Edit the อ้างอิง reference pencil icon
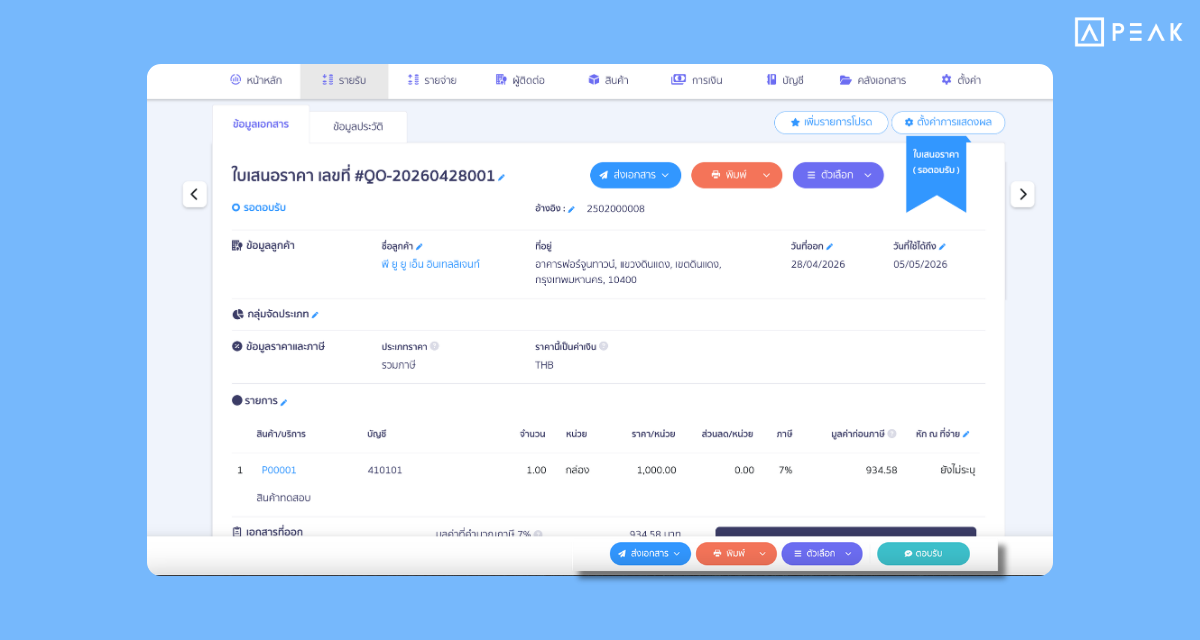Screen dimensions: 1200x640 pos(572,209)
